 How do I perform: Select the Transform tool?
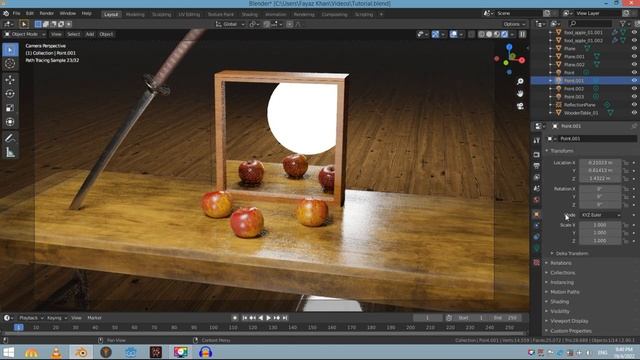tap(10, 122)
